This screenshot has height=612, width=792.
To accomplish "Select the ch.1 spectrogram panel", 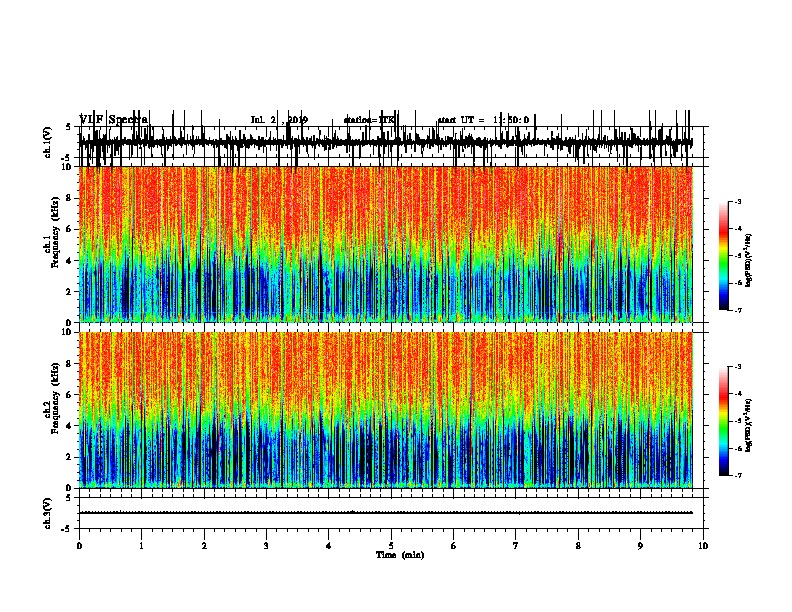I will pyautogui.click(x=385, y=244).
